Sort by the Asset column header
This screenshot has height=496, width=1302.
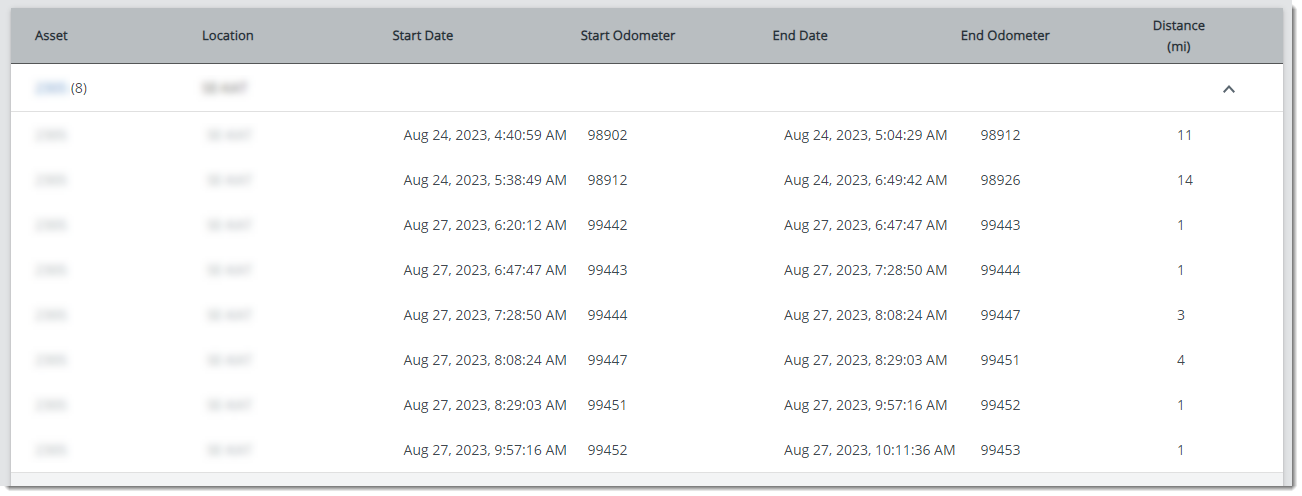[51, 35]
